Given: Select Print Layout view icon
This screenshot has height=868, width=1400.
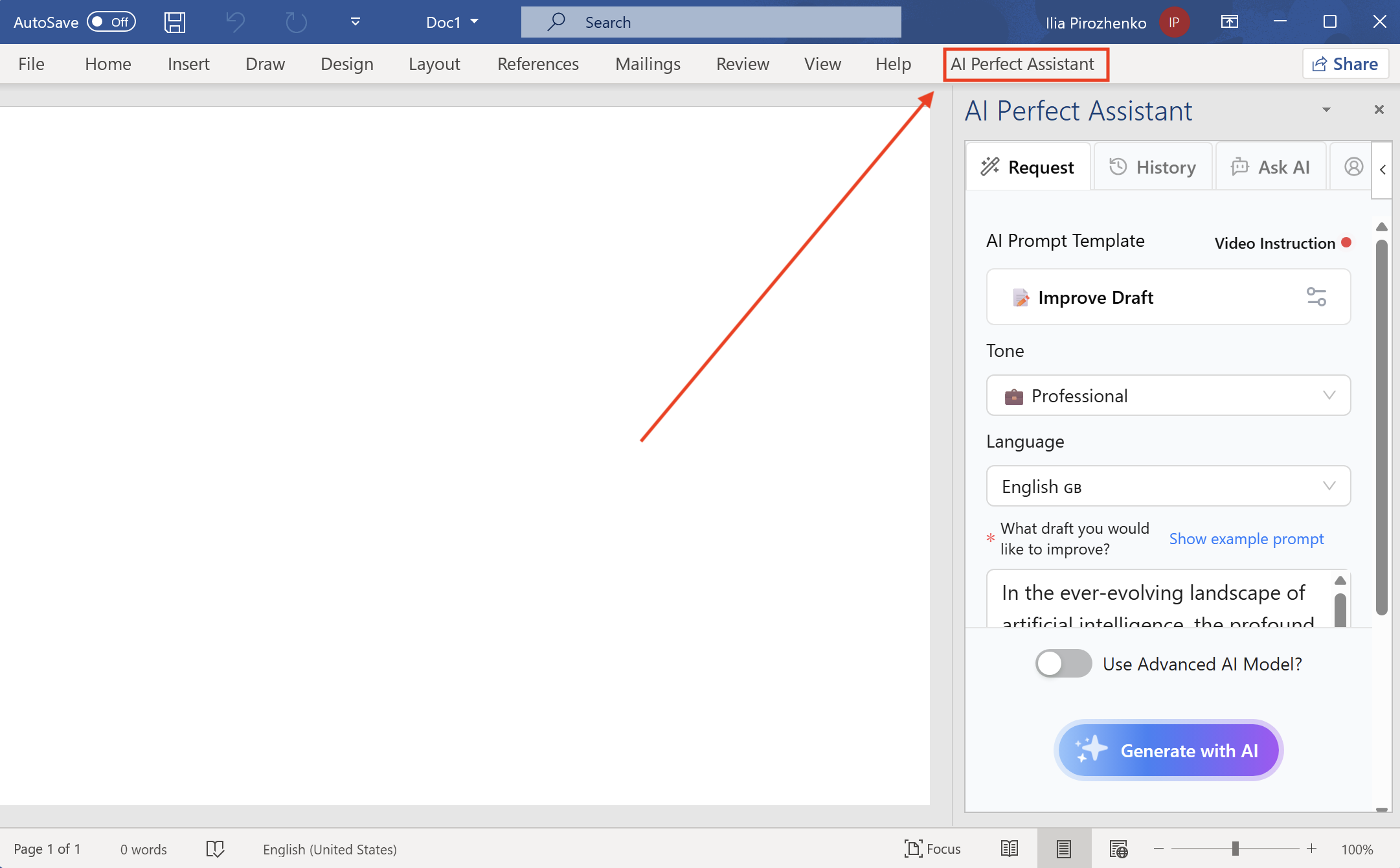Looking at the screenshot, I should [1064, 849].
